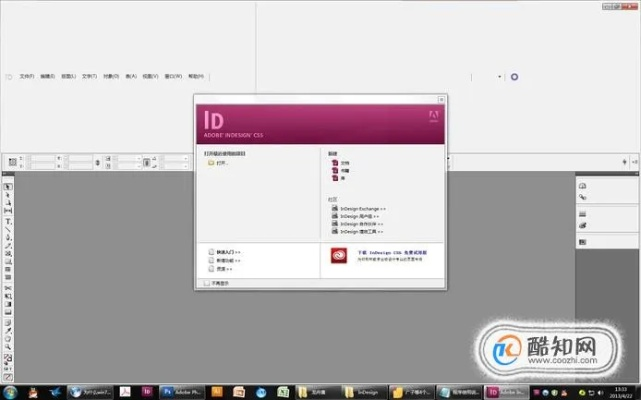Open the control panel menu at far right
641x400 pixels.
pyautogui.click(x=635, y=159)
